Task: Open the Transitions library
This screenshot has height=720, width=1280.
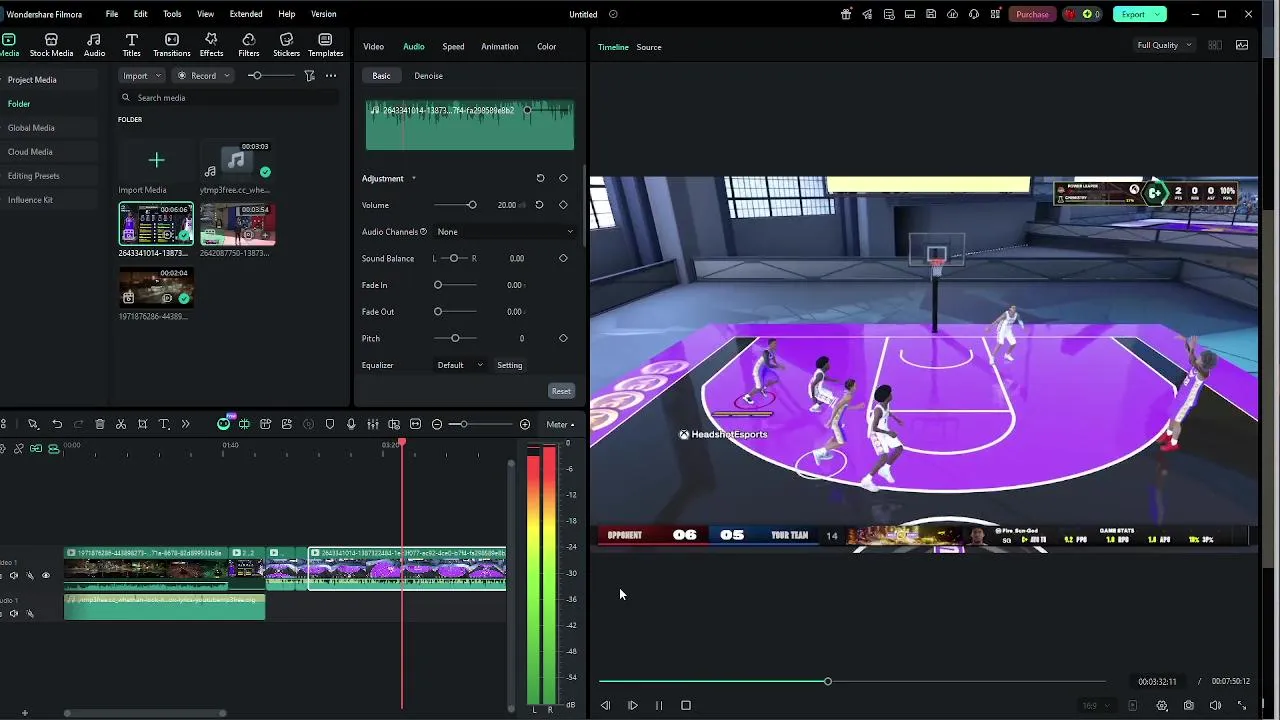Action: point(172,45)
